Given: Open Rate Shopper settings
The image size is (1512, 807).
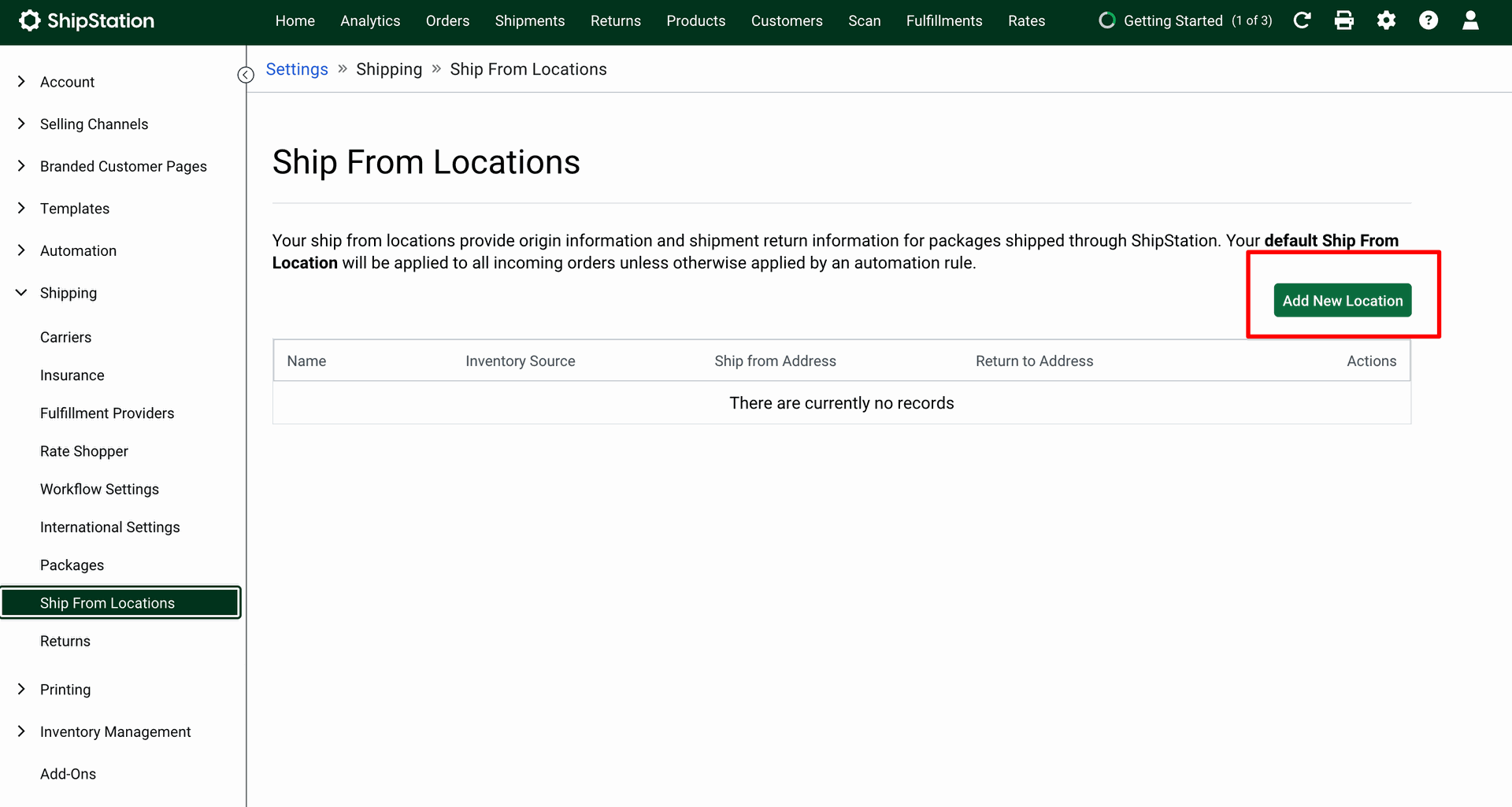Looking at the screenshot, I should click(83, 452).
